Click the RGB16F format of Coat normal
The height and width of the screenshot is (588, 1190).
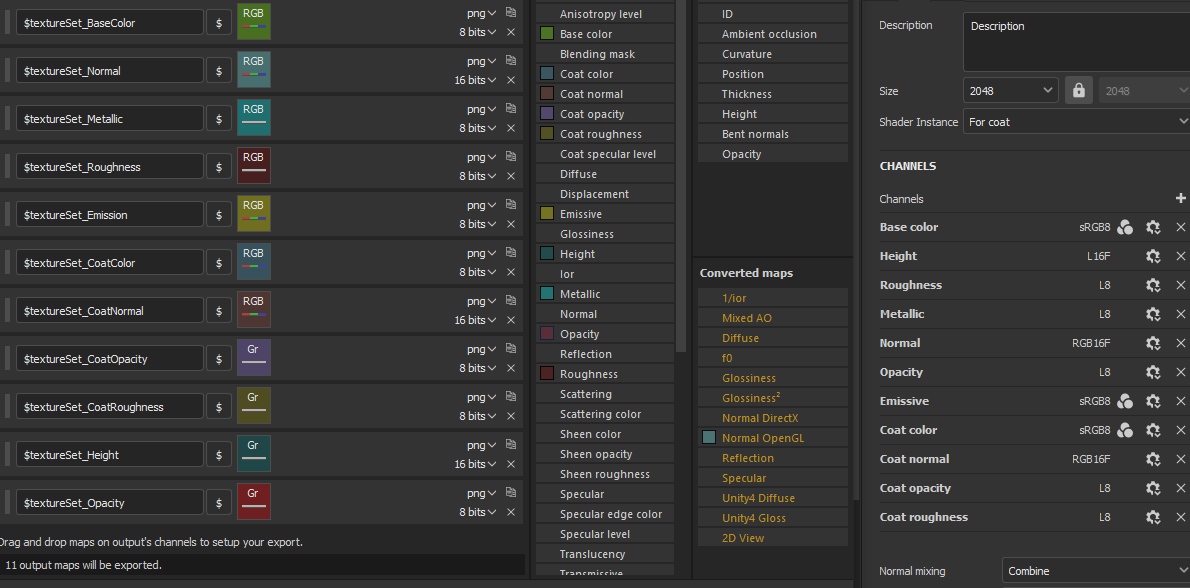1091,459
